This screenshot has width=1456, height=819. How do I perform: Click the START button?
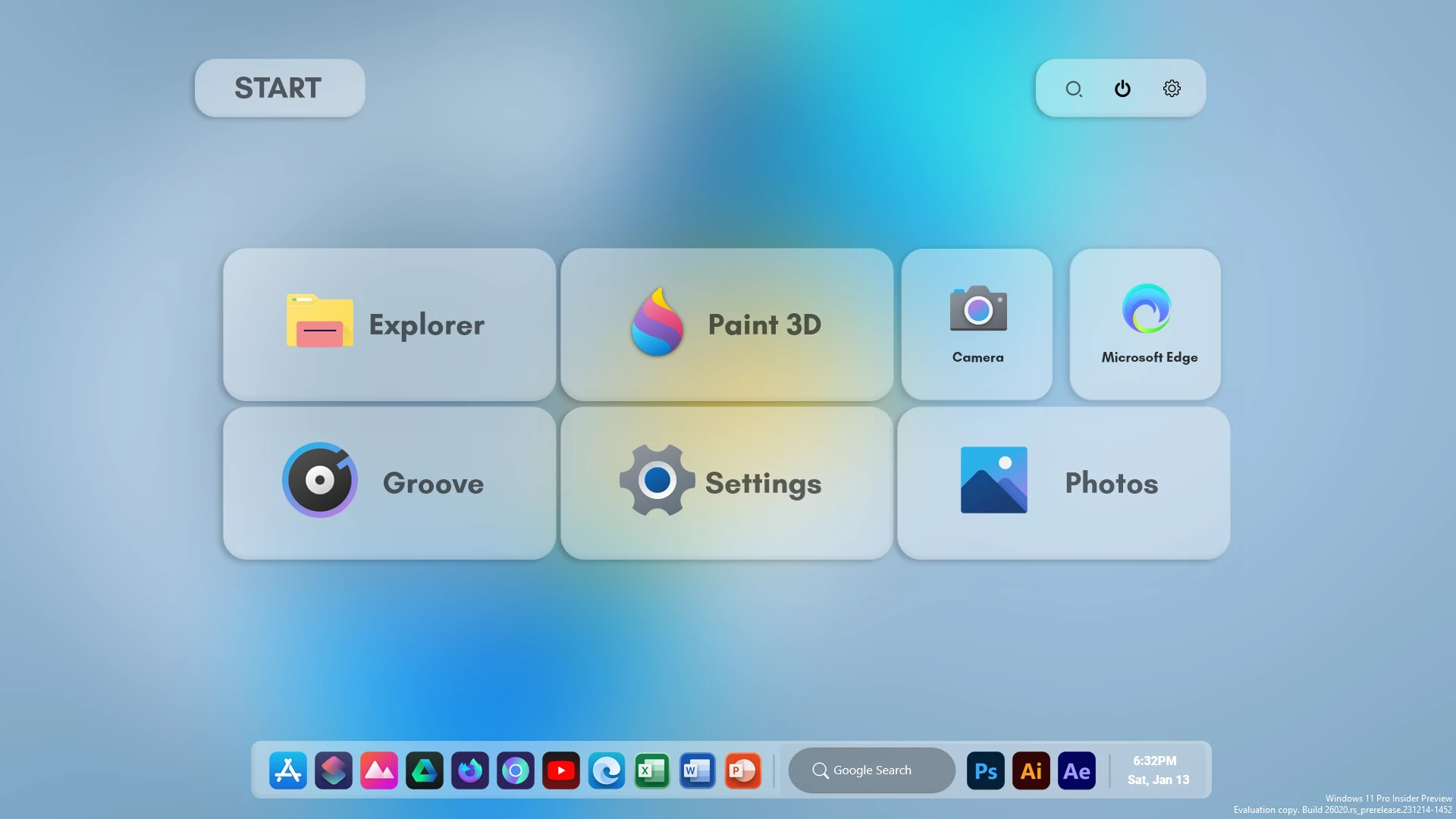280,88
